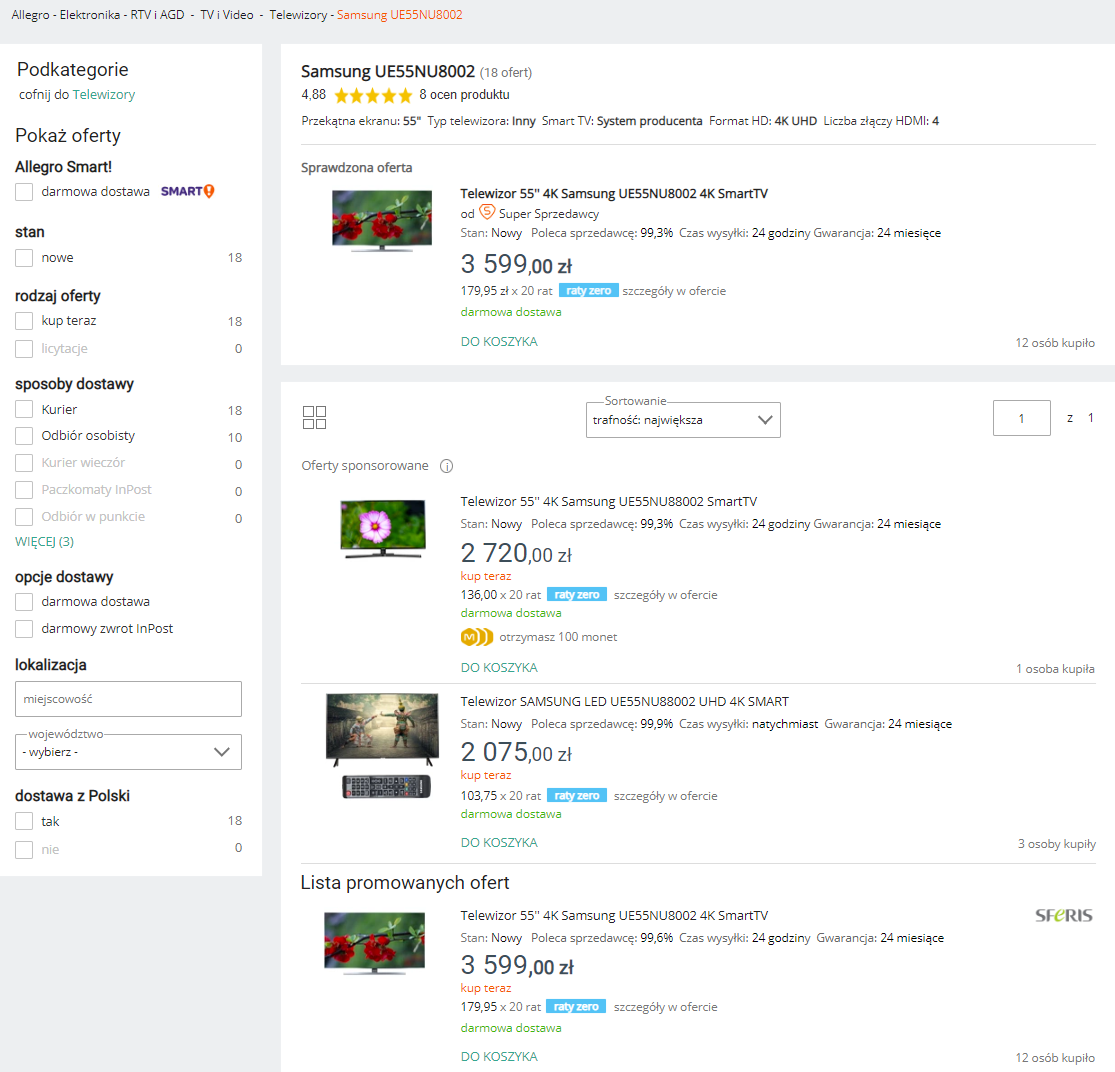Click the five-star product rating
The height and width of the screenshot is (1072, 1115).
click(x=373, y=95)
